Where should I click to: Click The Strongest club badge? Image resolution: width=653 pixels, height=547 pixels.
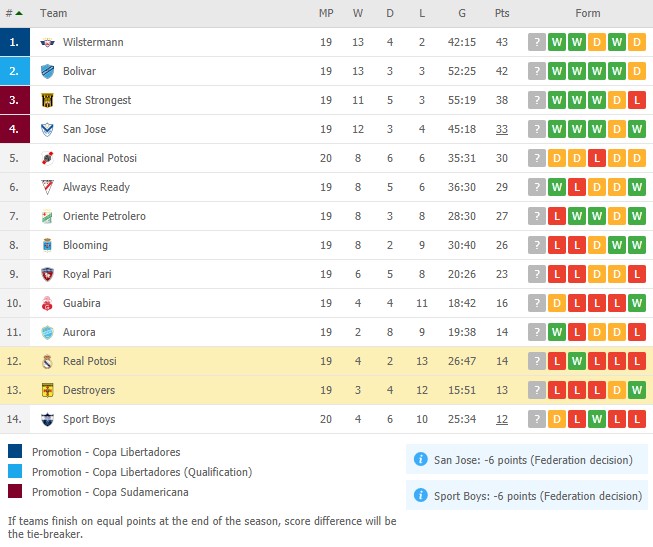(x=47, y=100)
